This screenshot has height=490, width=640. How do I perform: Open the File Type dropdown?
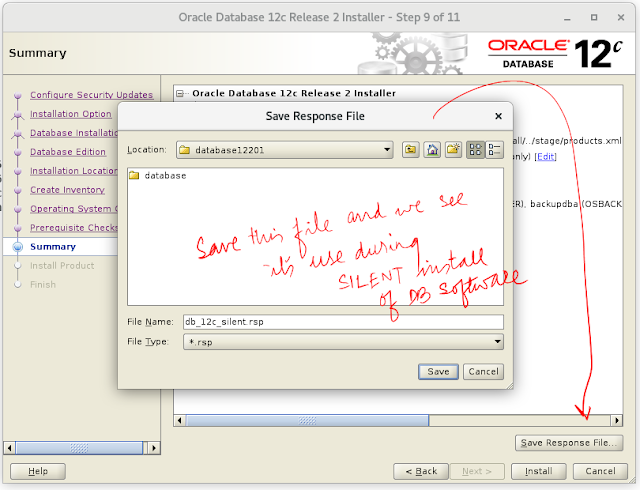pos(343,342)
